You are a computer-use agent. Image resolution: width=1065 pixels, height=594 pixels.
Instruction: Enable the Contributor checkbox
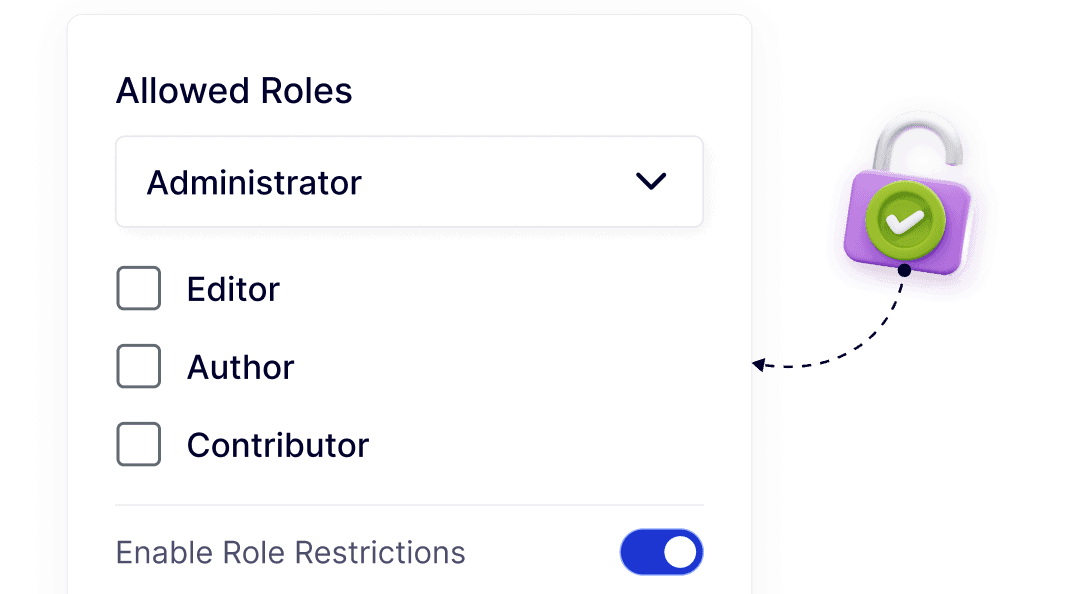click(139, 445)
